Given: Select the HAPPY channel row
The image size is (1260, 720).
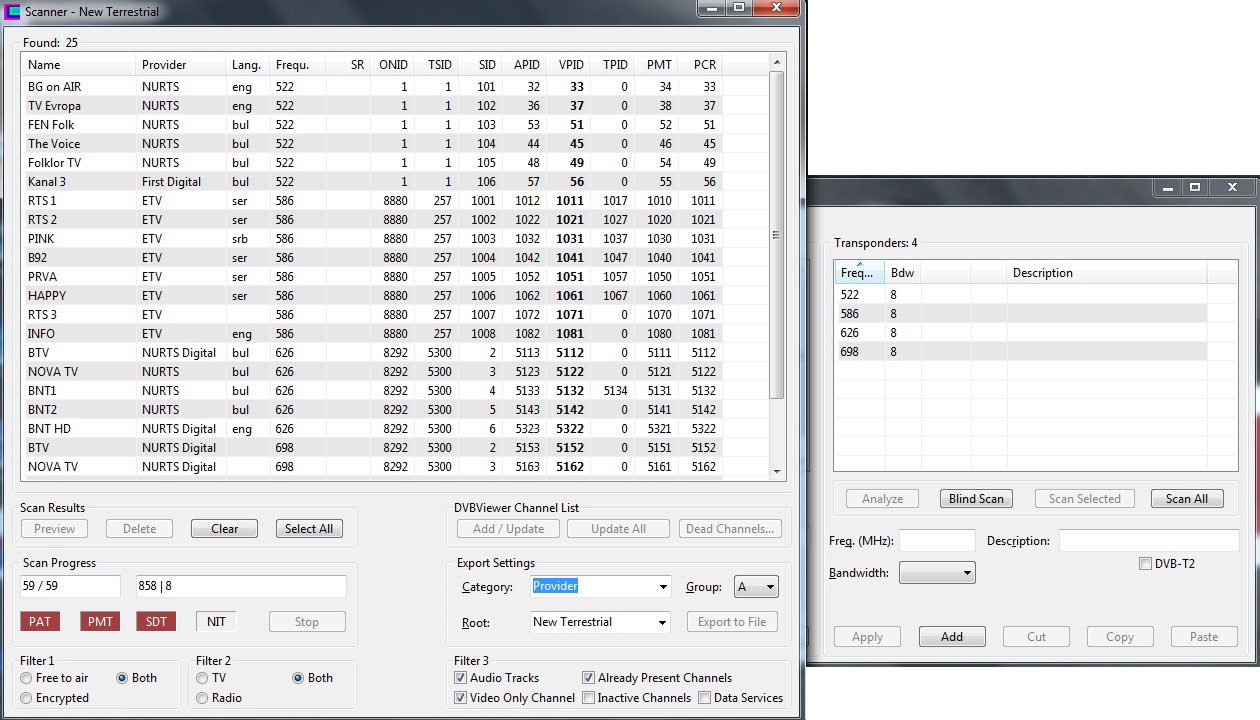Looking at the screenshot, I should pos(395,296).
